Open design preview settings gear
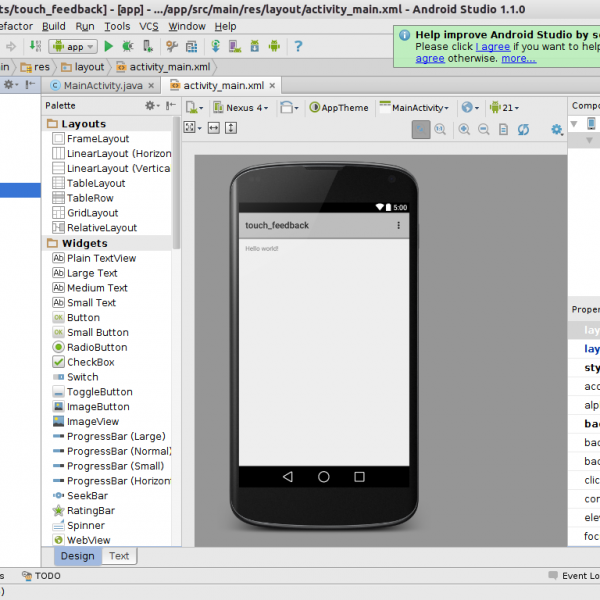This screenshot has height=600, width=600. click(557, 129)
